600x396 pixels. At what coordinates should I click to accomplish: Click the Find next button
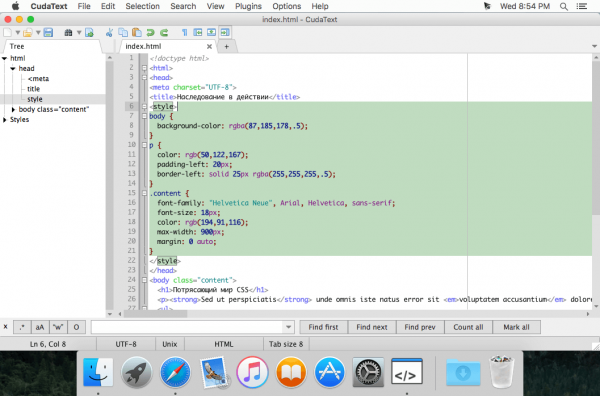click(x=372, y=327)
